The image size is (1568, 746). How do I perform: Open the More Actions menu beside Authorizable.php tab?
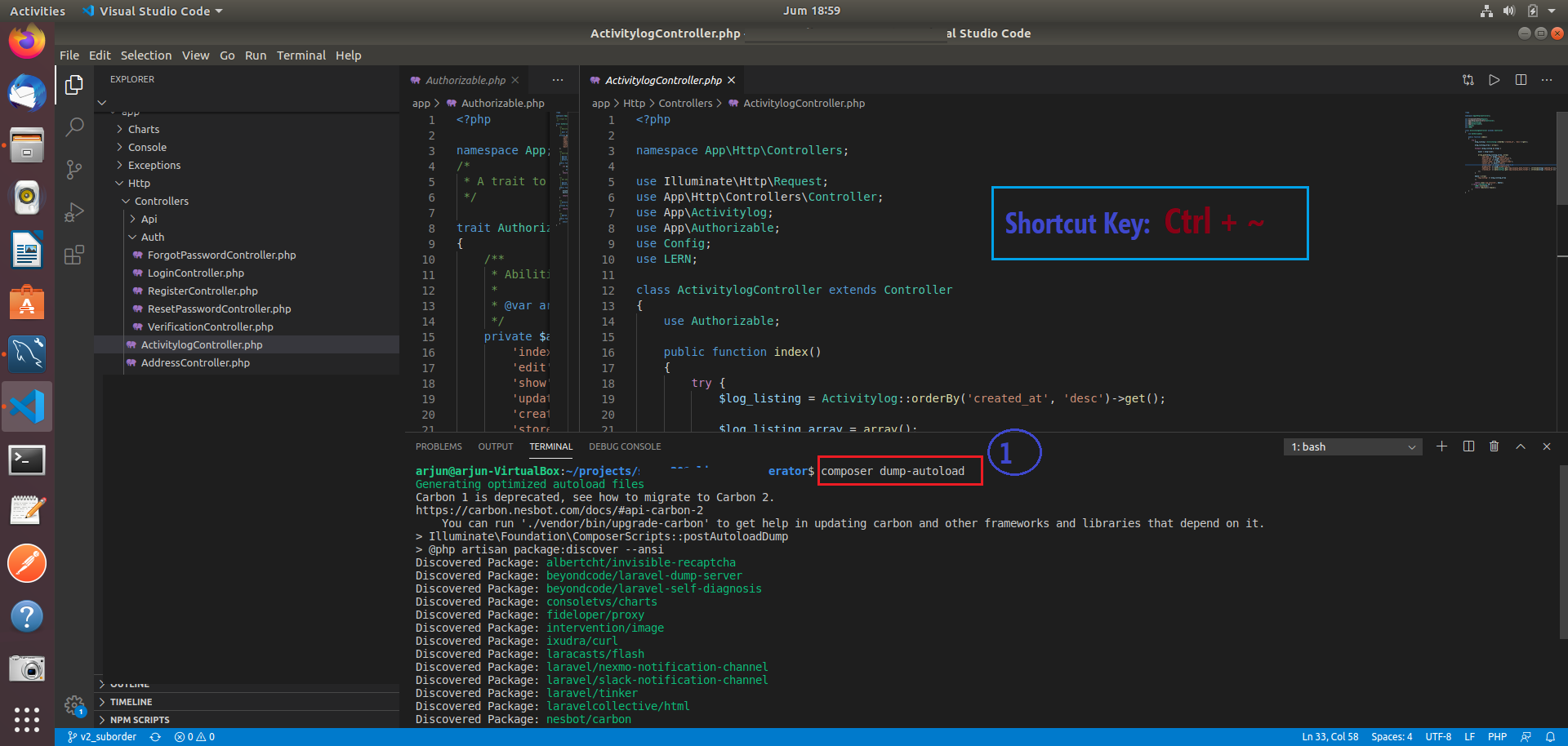click(558, 80)
